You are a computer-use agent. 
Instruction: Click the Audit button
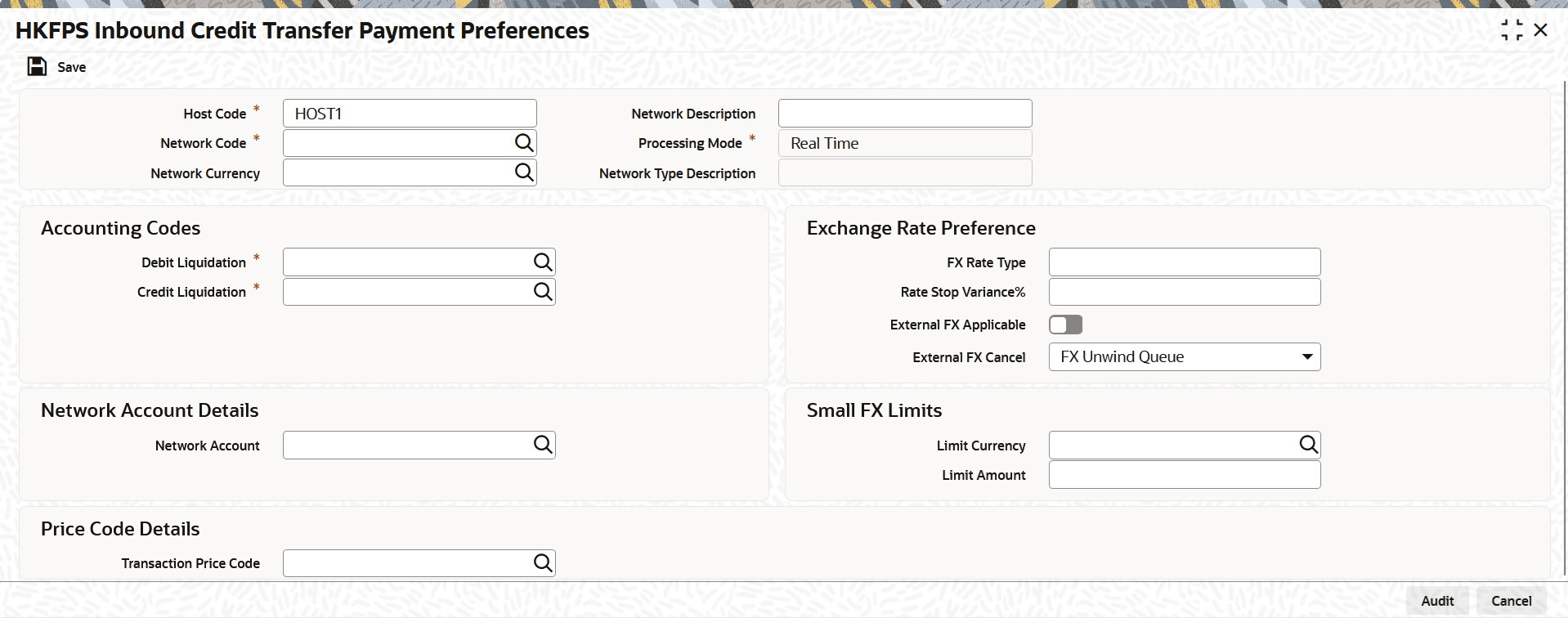(1437, 601)
